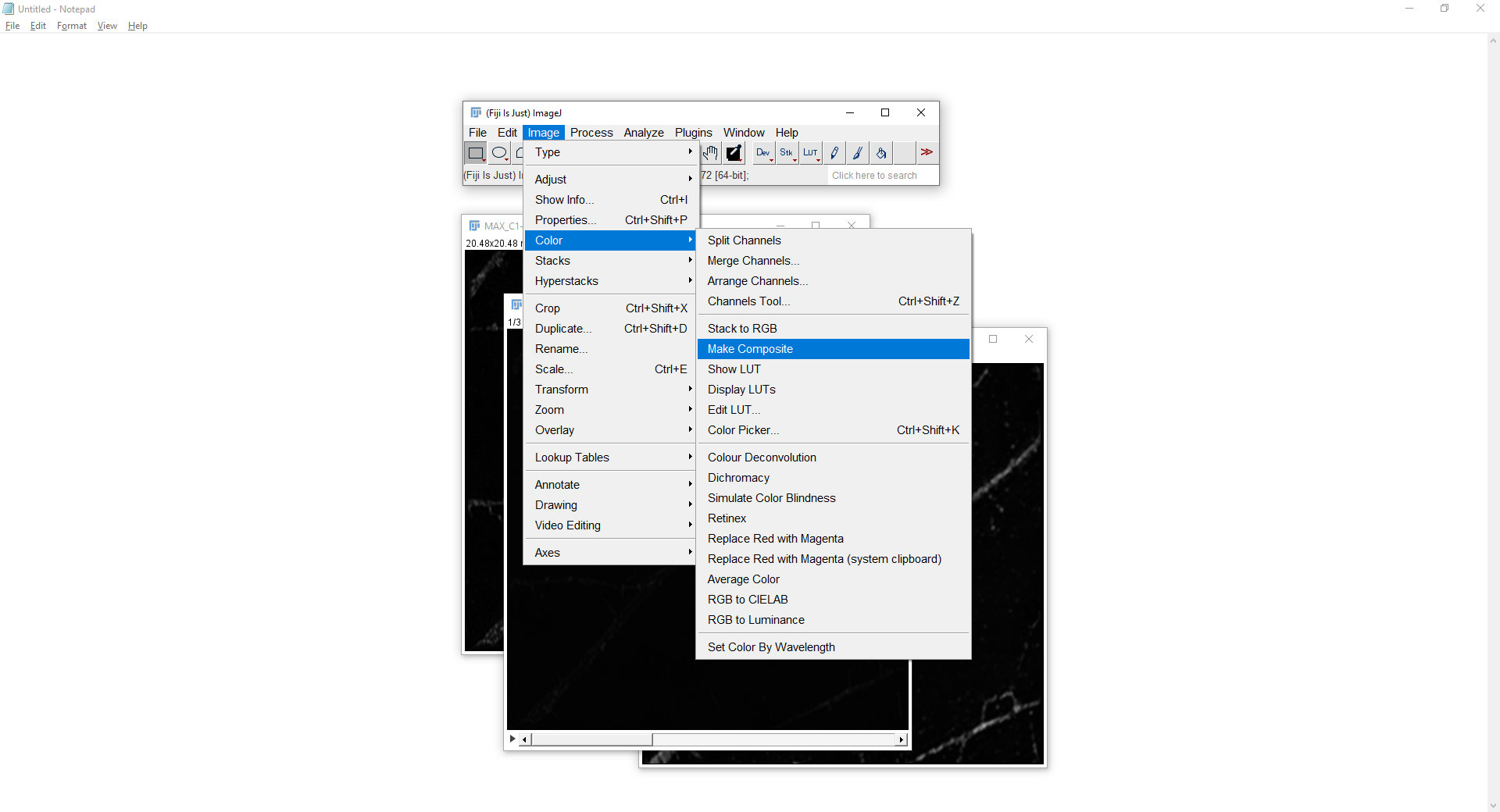This screenshot has height=812, width=1500.
Task: Click the Notepad icon in title bar
Action: [9, 9]
